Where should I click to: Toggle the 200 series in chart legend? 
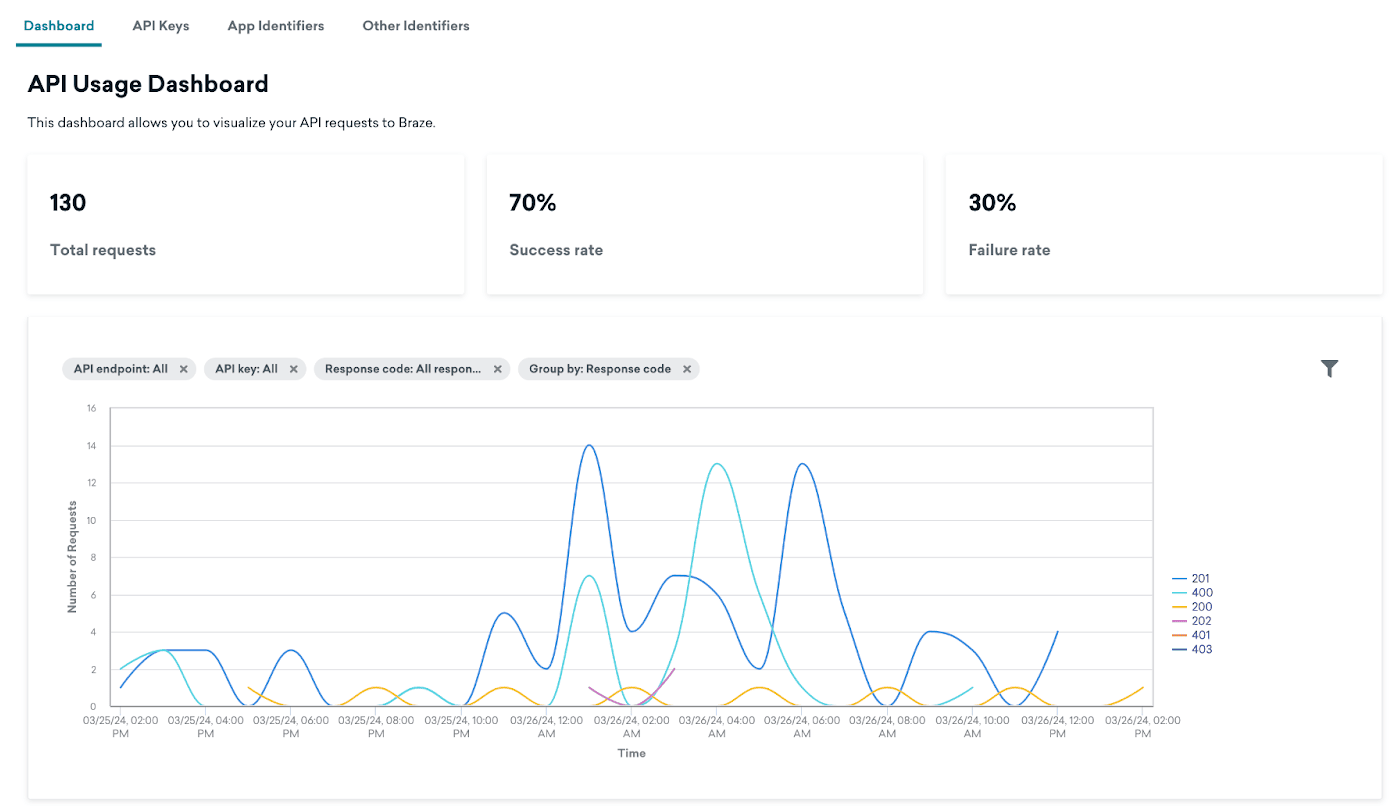click(1200, 607)
